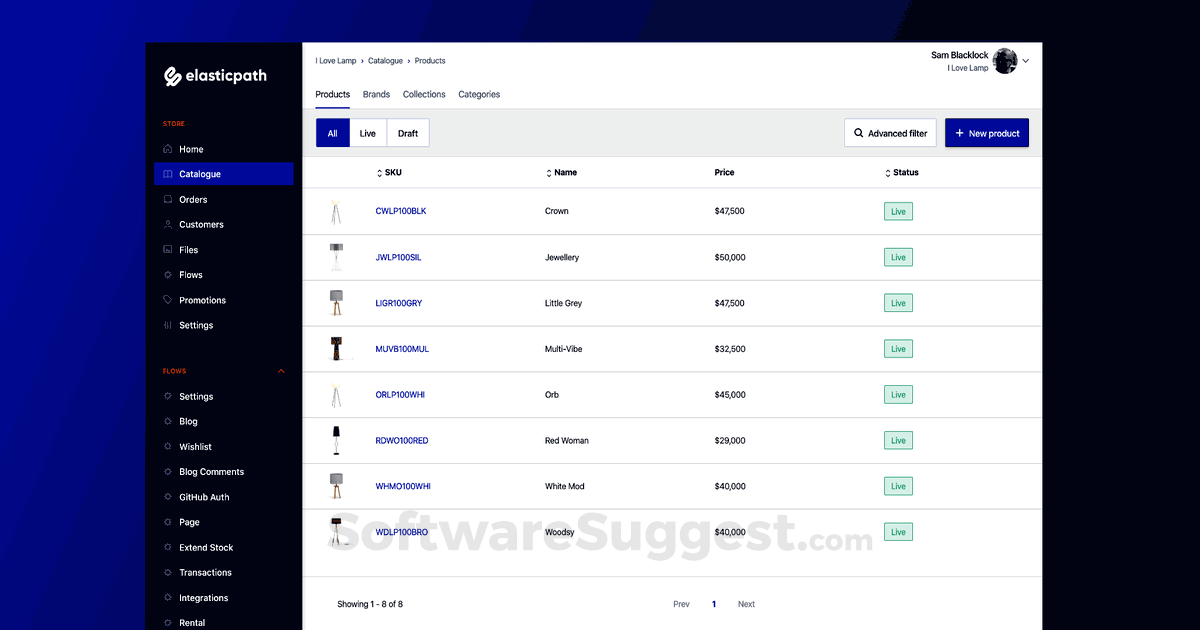
Task: Open product WDLP100BRO Woodsy
Action: click(x=401, y=532)
